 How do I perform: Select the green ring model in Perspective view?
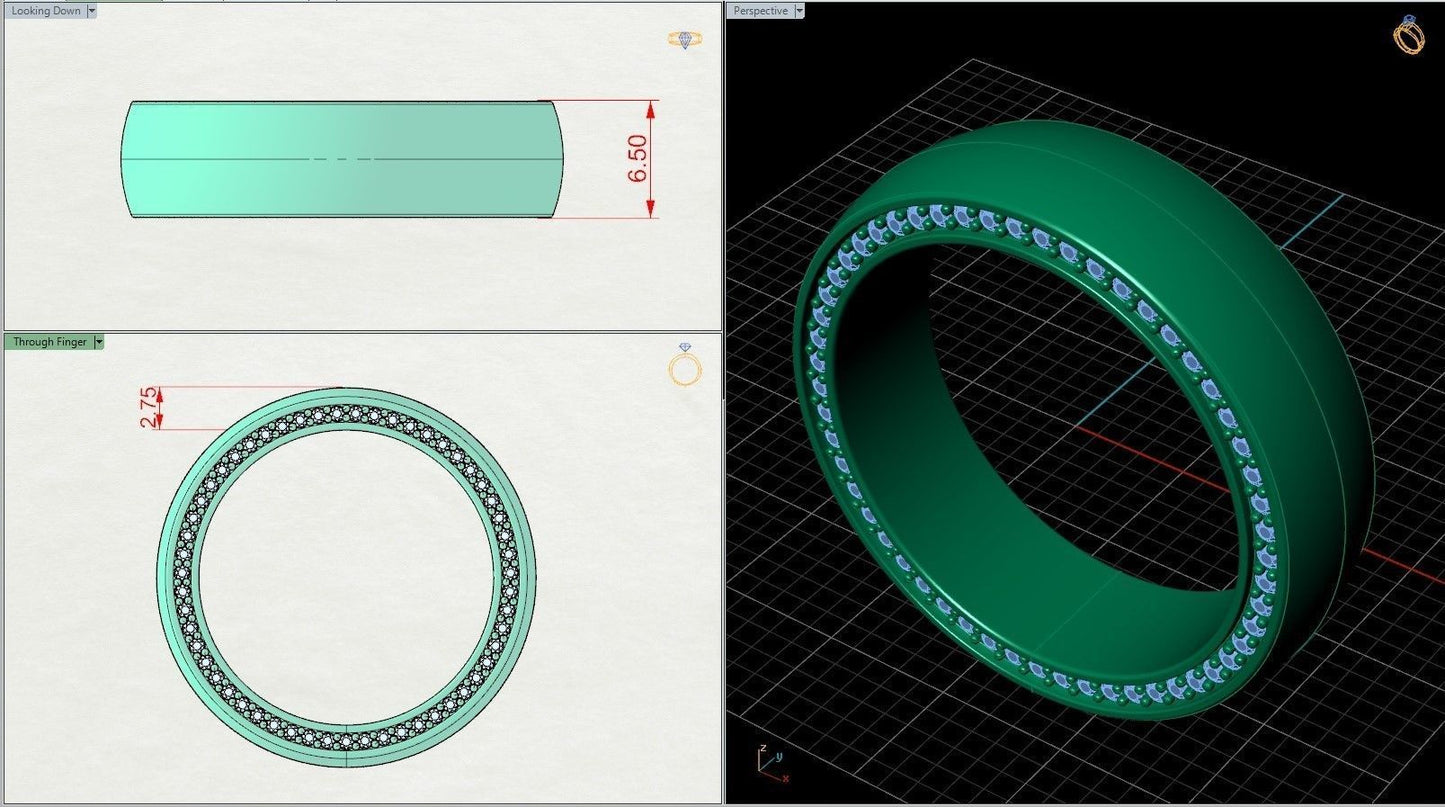click(1084, 420)
